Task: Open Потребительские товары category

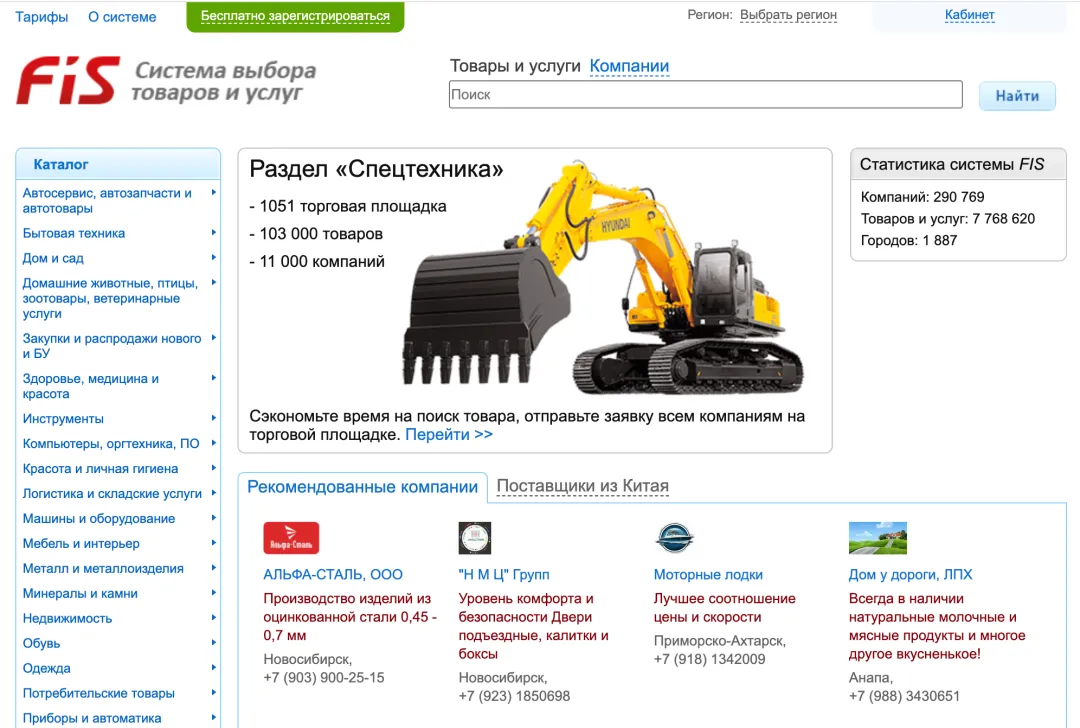Action: (98, 693)
